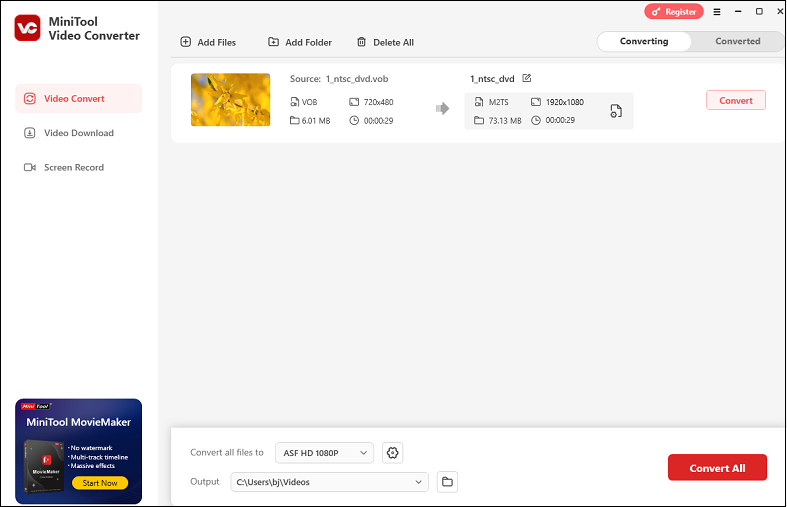Open the Screen Record section
This screenshot has width=787, height=507.
coord(78,167)
